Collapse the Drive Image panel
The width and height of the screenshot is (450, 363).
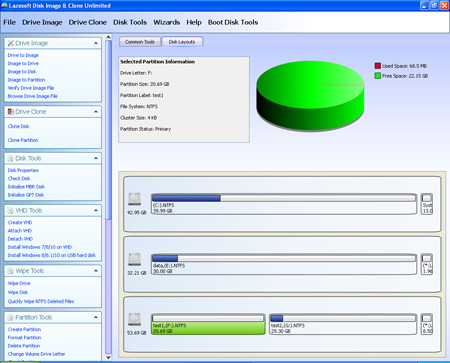(x=96, y=43)
